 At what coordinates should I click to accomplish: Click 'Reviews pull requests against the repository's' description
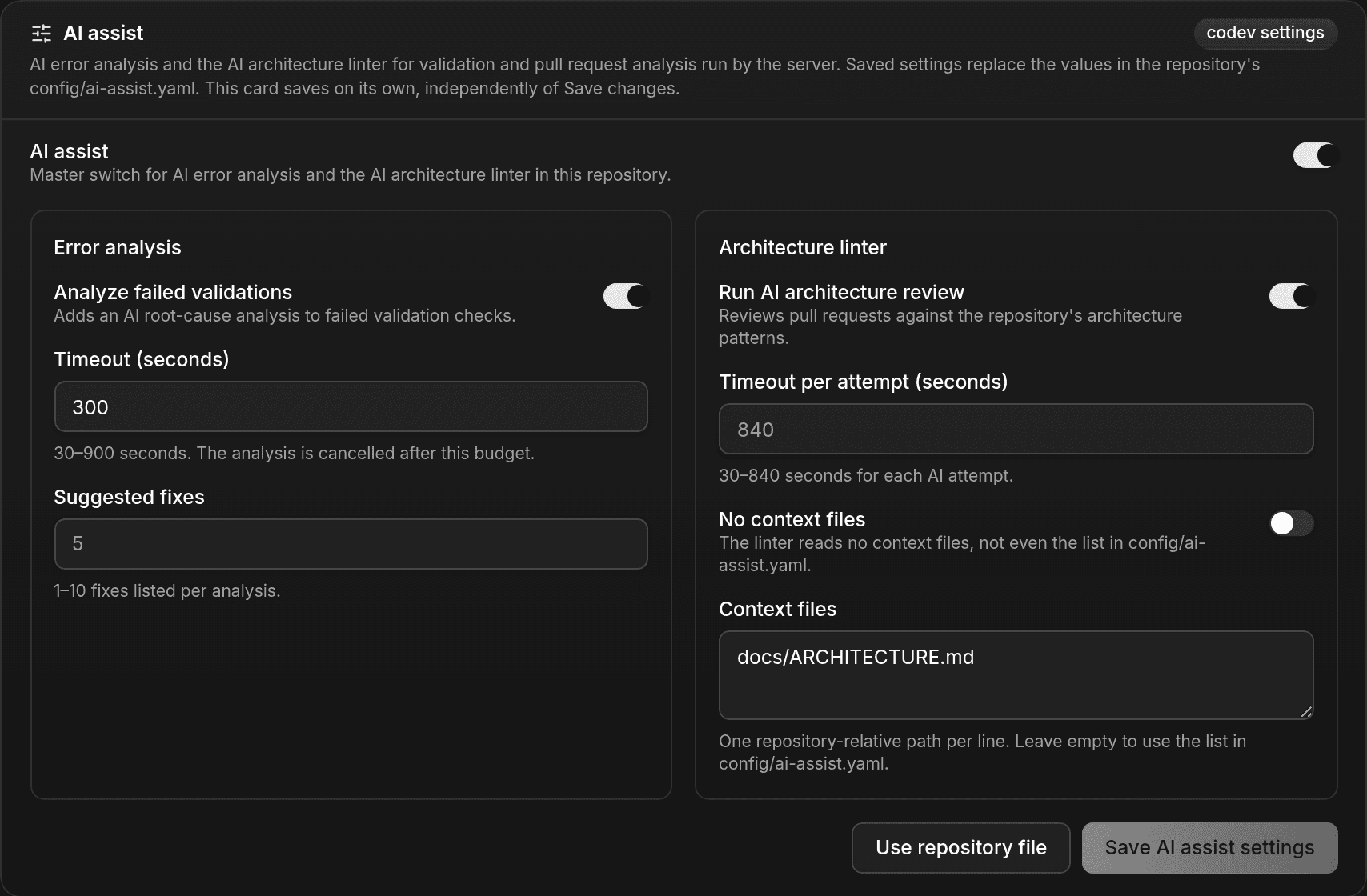coord(950,326)
